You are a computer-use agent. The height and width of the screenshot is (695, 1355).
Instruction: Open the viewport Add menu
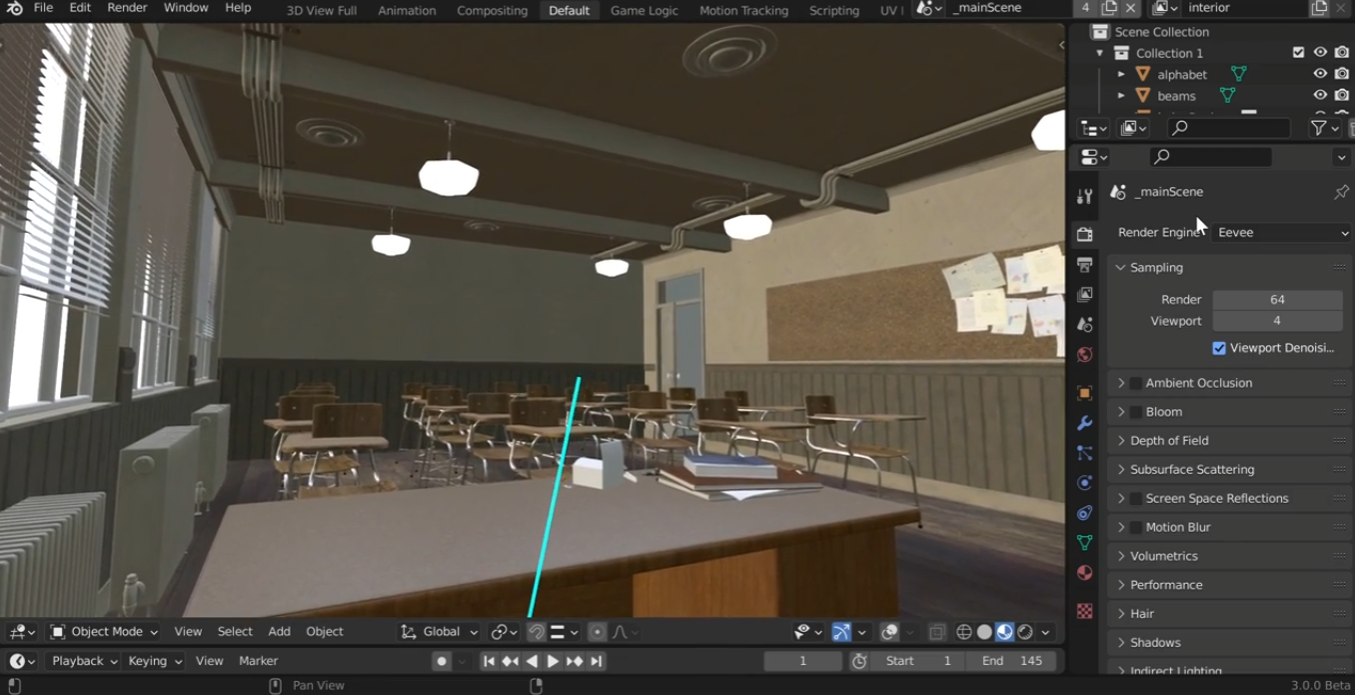click(x=279, y=632)
